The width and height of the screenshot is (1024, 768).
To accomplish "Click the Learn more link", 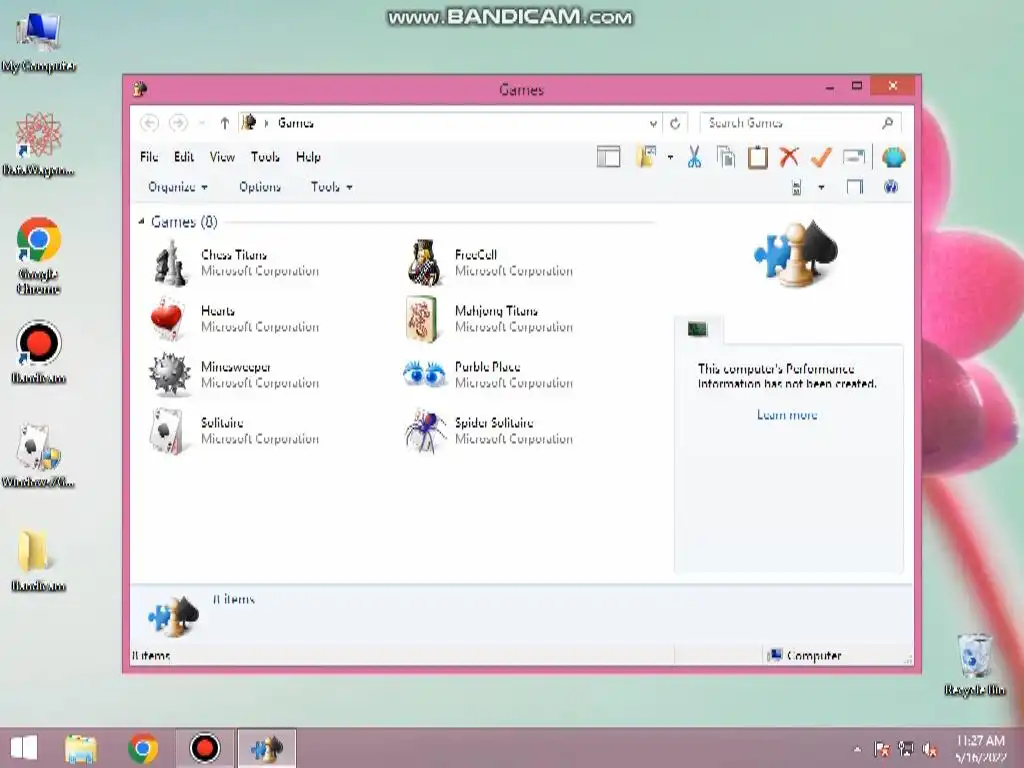I will [x=787, y=415].
